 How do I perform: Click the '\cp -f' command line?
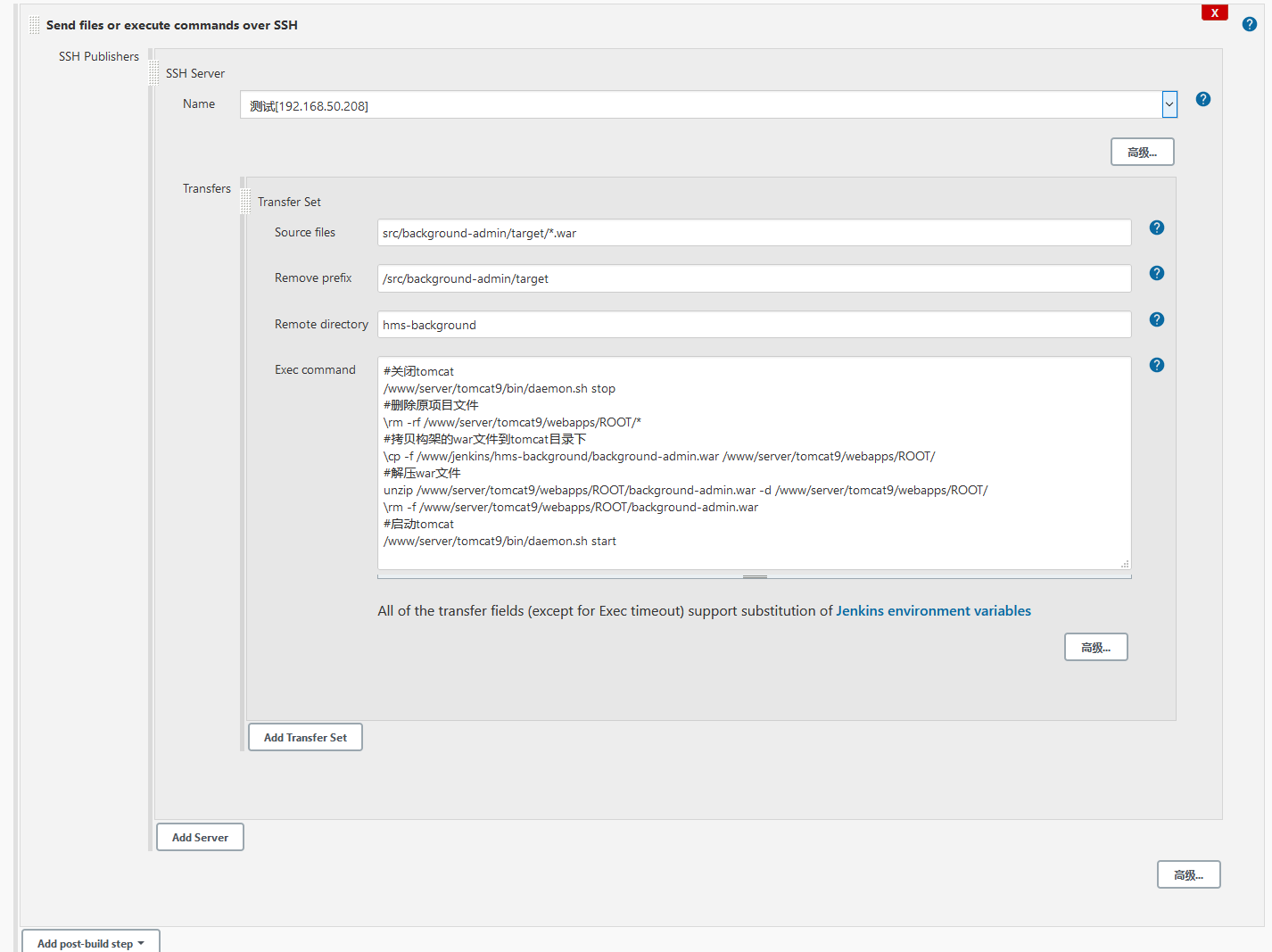click(x=659, y=456)
